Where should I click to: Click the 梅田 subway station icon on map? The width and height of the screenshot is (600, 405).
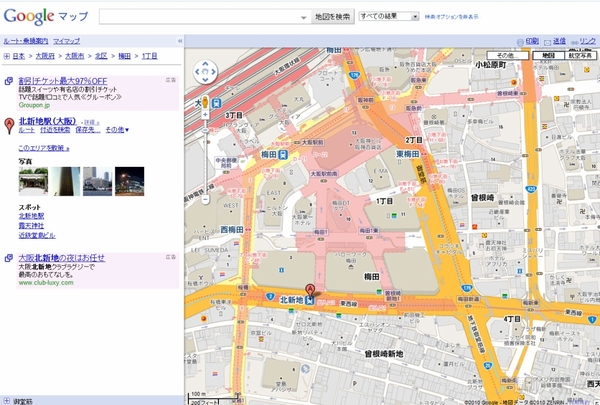[x=283, y=155]
